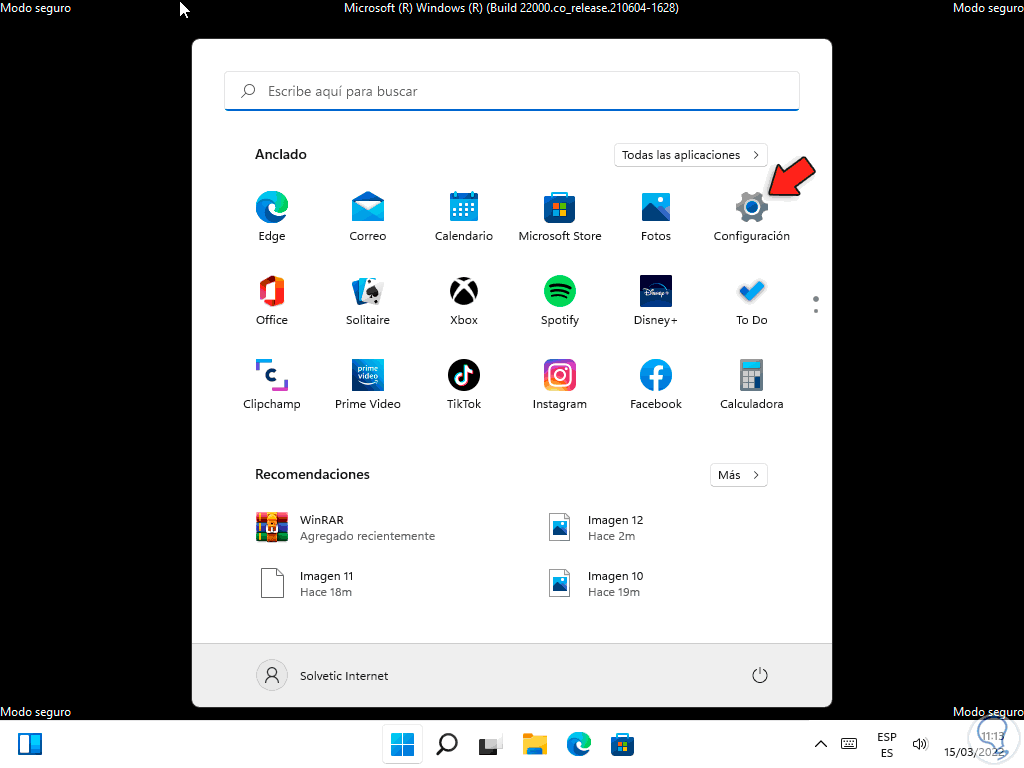Start the Solitaire game

368,300
